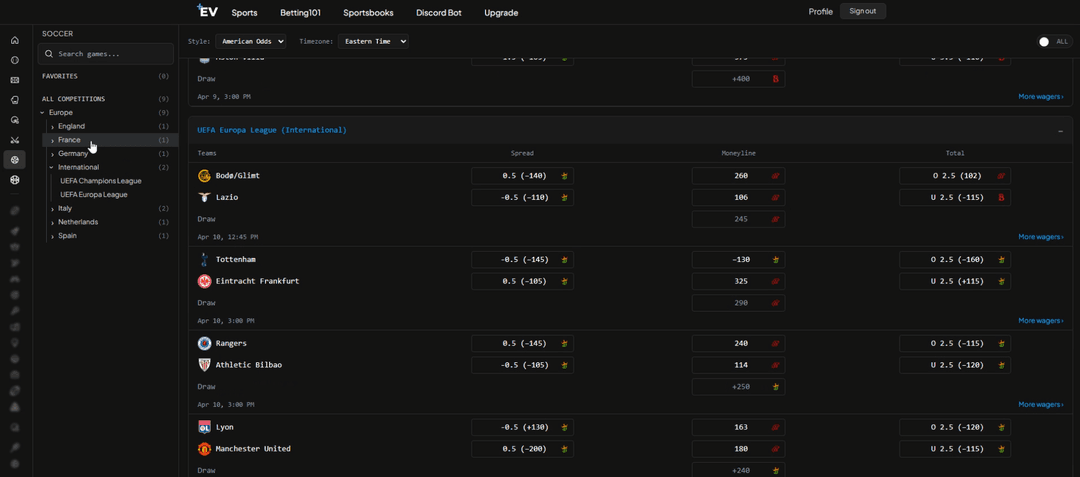Select total O 2.5 (-160) for Tottenham match
This screenshot has height=477, width=1080.
click(955, 259)
